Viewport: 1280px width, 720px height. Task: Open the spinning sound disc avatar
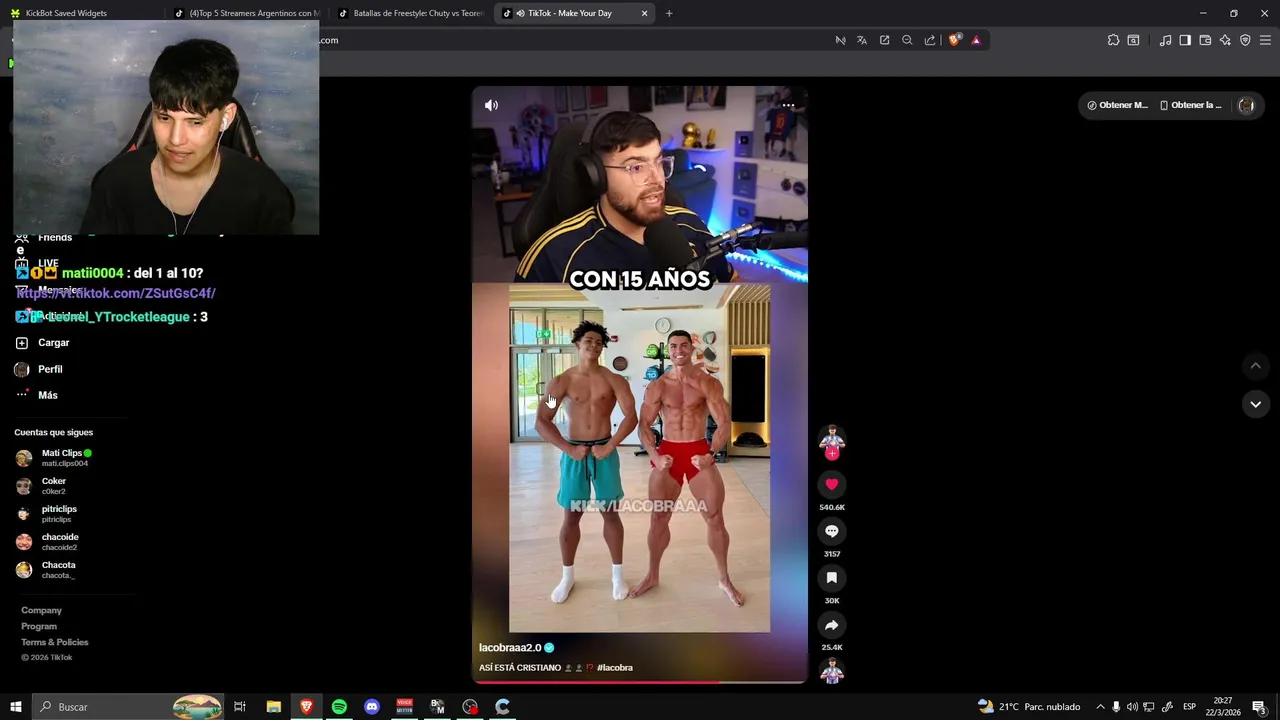click(831, 672)
